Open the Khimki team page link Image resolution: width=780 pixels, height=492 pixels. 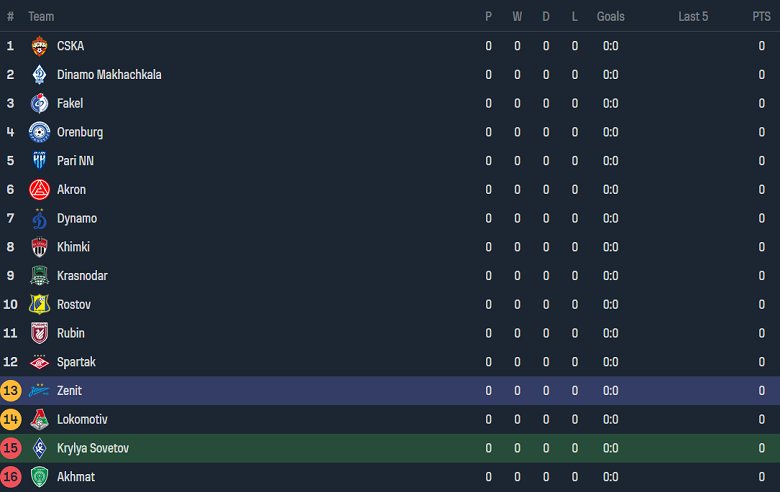coord(73,247)
